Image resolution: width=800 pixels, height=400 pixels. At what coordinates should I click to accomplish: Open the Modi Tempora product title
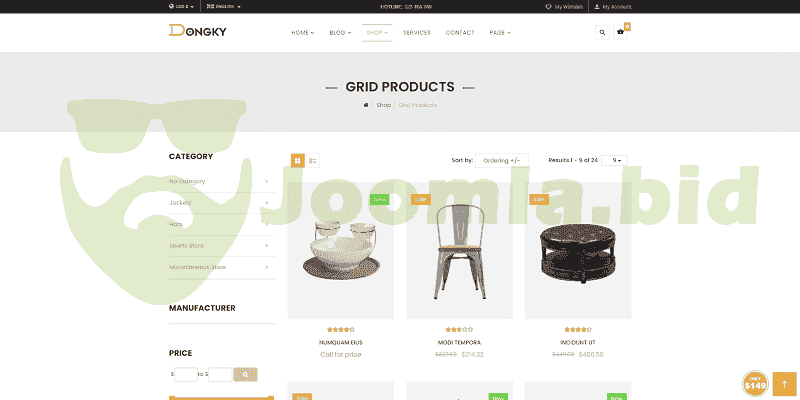click(x=459, y=342)
